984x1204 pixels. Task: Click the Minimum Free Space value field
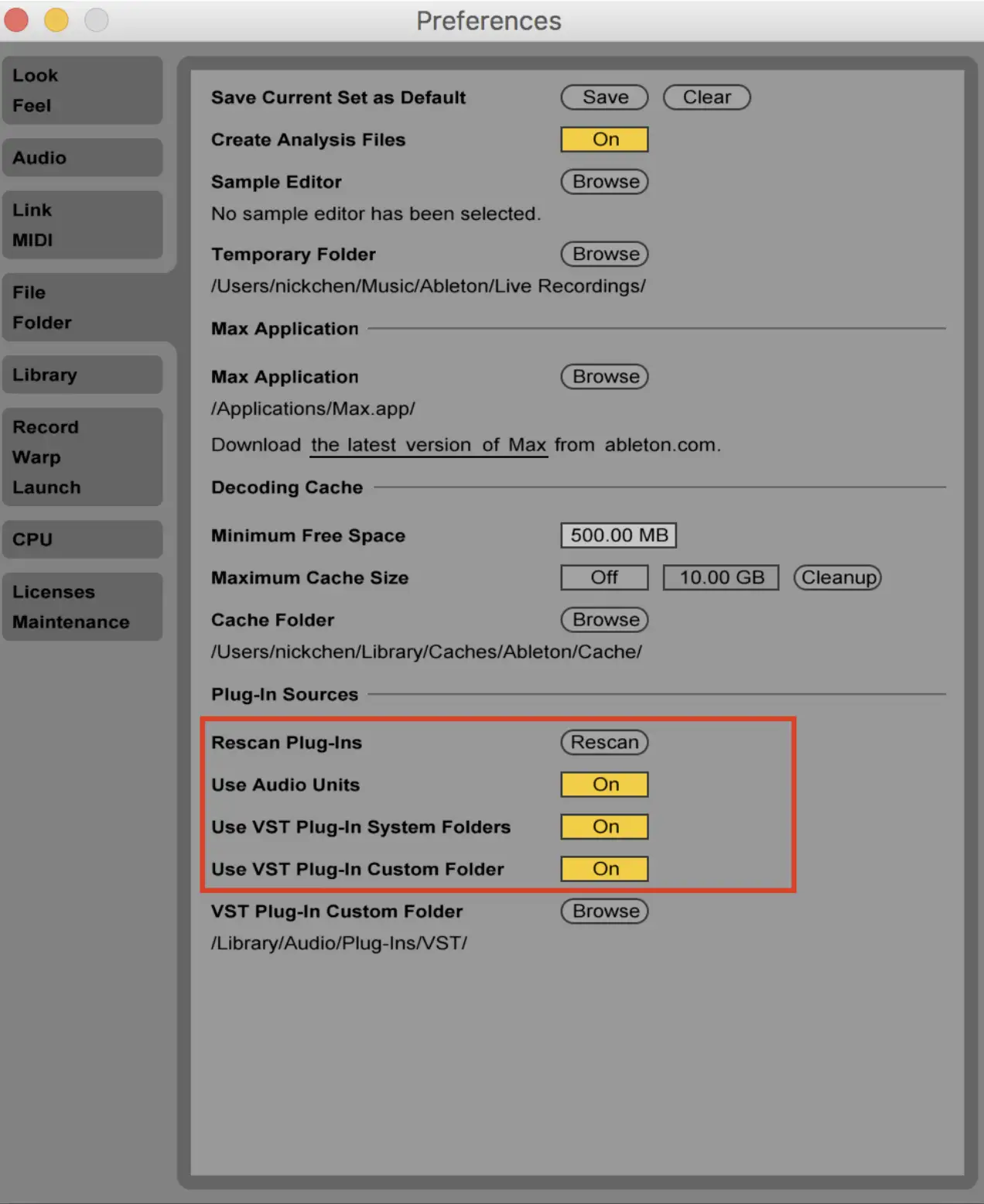coord(618,535)
